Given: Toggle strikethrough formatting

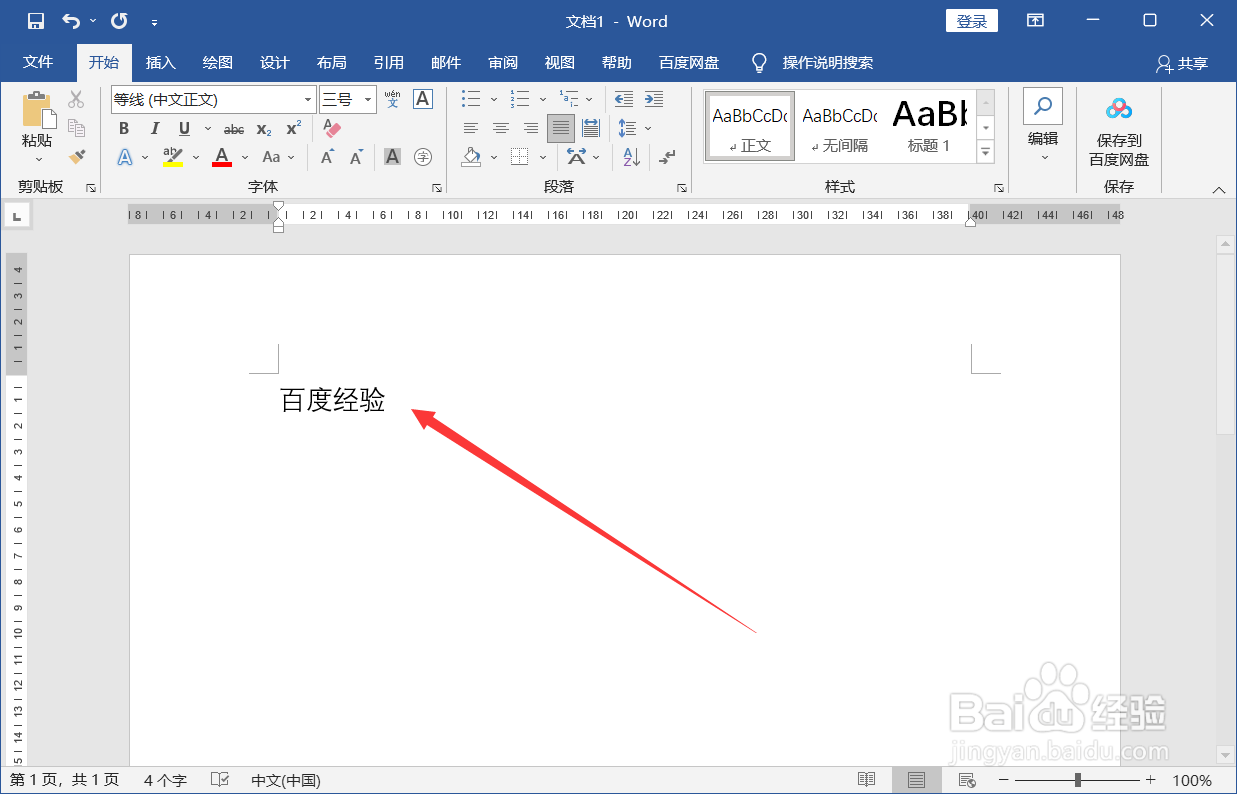Looking at the screenshot, I should click(234, 129).
